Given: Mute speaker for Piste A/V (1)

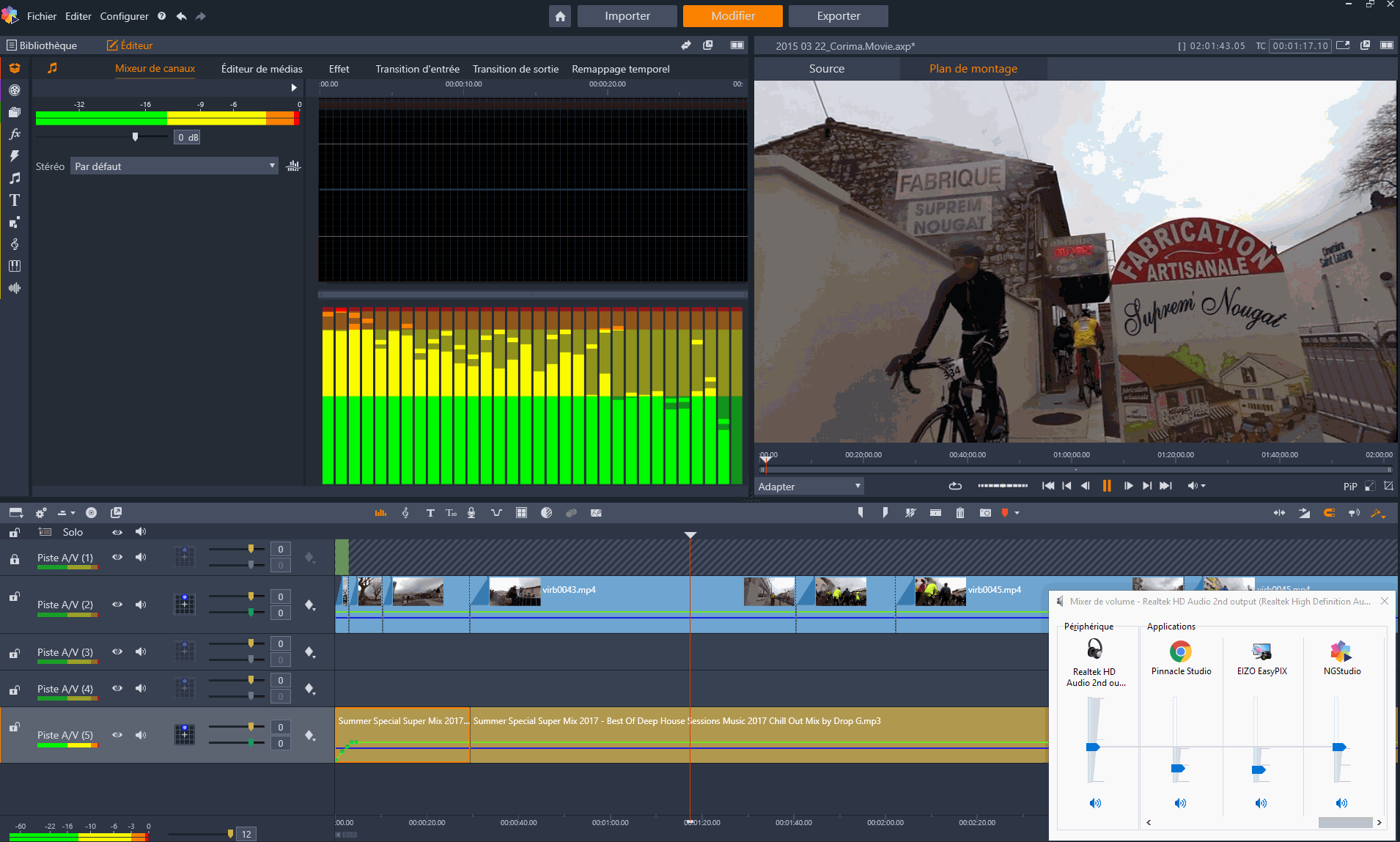Looking at the screenshot, I should [x=141, y=557].
